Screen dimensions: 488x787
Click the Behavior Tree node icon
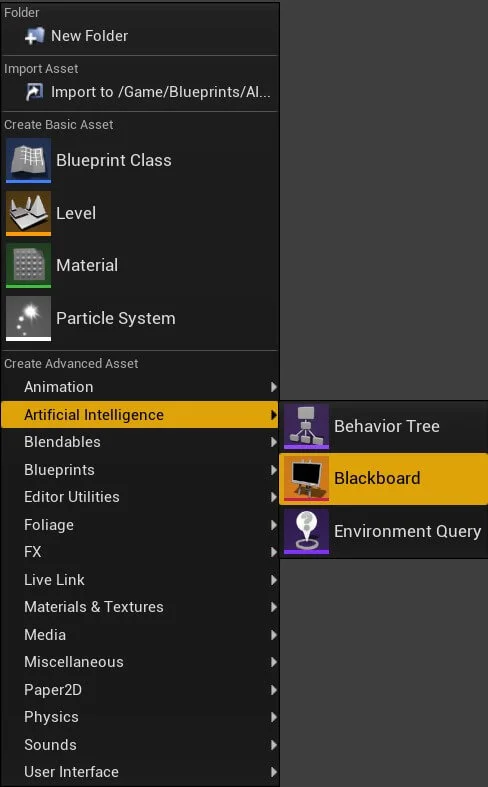coord(306,426)
